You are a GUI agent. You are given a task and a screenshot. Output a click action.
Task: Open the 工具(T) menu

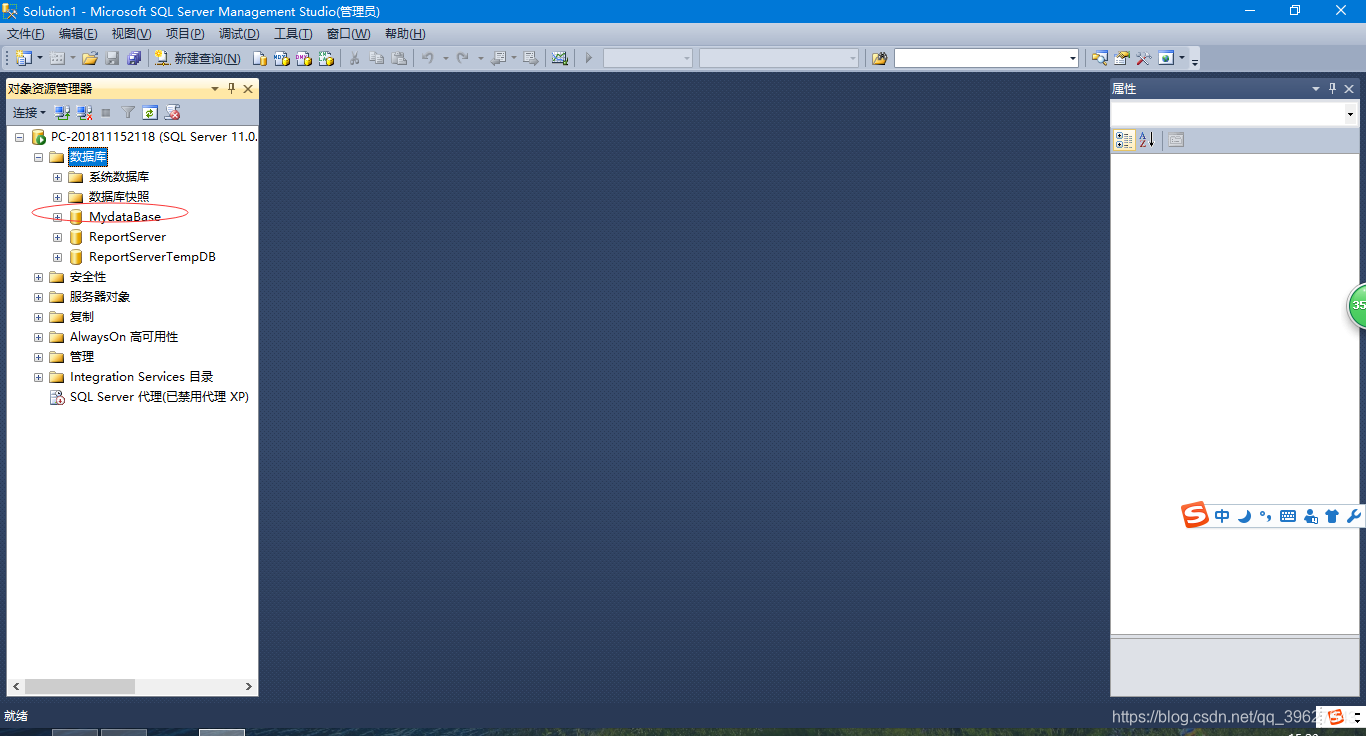[x=293, y=34]
